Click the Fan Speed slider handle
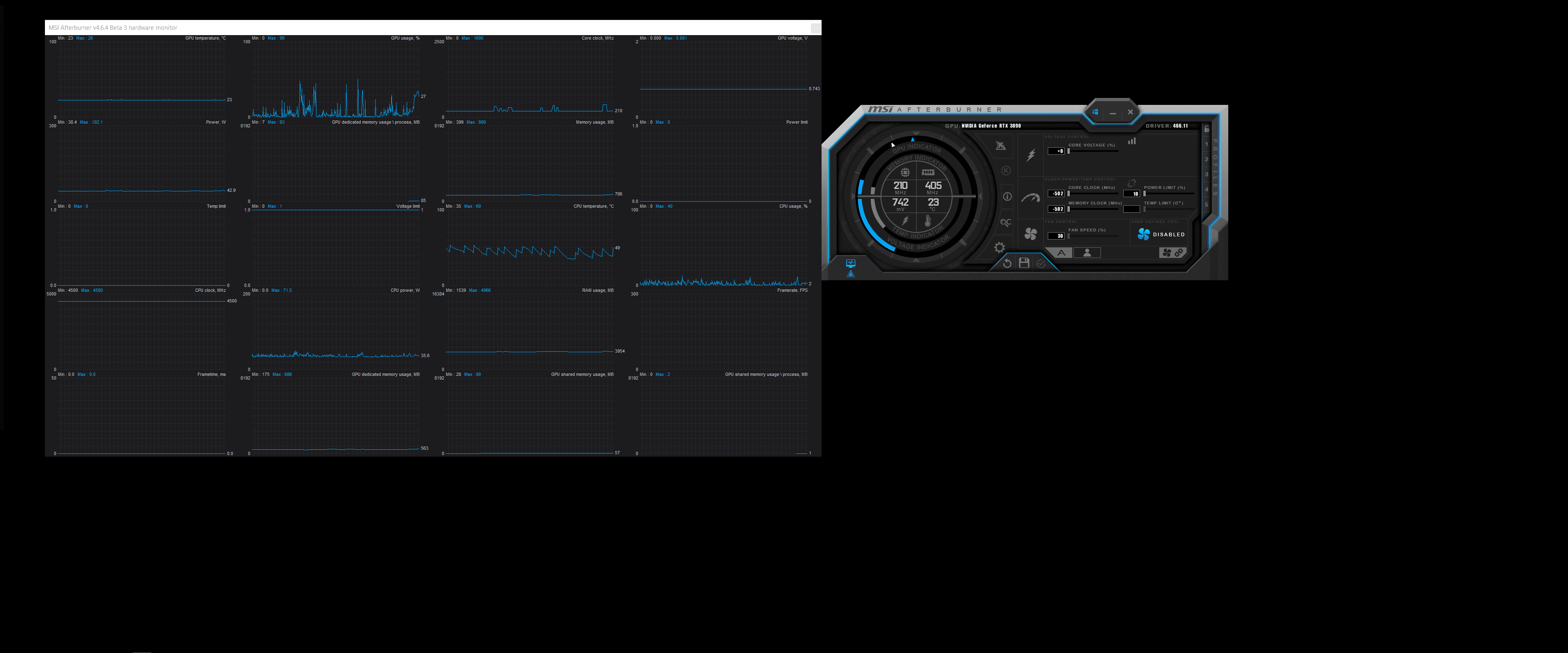The image size is (1568, 653). pyautogui.click(x=1069, y=236)
